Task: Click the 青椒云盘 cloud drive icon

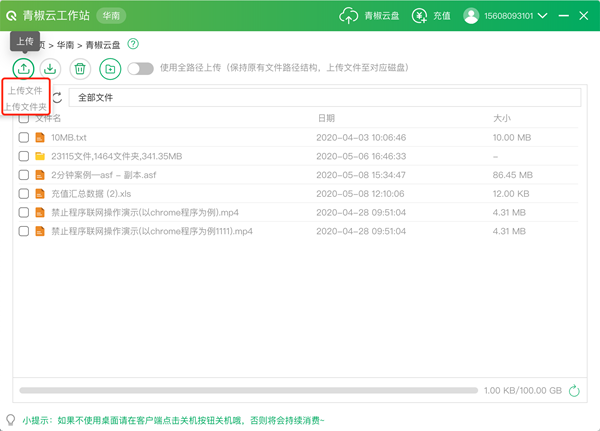Action: pyautogui.click(x=349, y=16)
